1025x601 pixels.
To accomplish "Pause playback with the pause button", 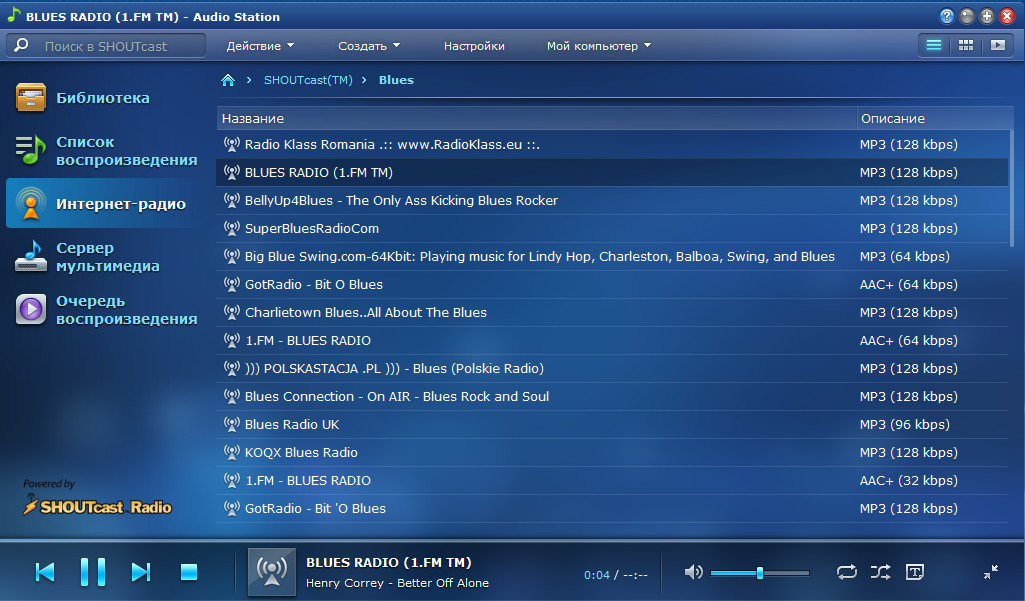I will click(x=93, y=572).
